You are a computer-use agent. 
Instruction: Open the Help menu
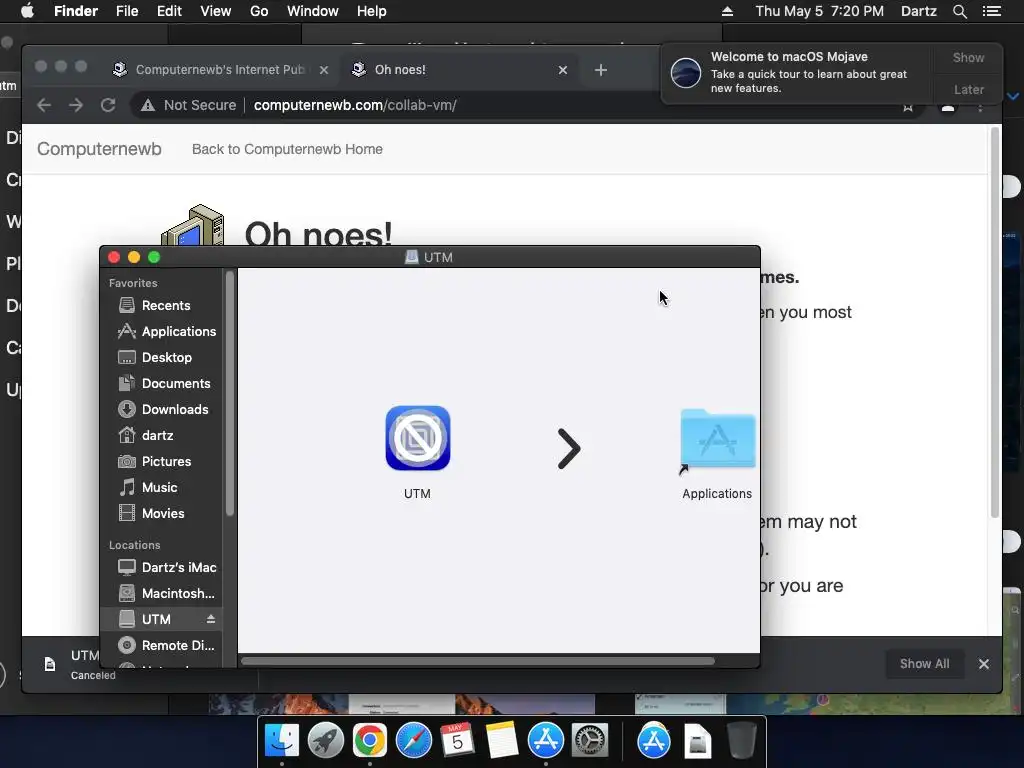click(372, 11)
